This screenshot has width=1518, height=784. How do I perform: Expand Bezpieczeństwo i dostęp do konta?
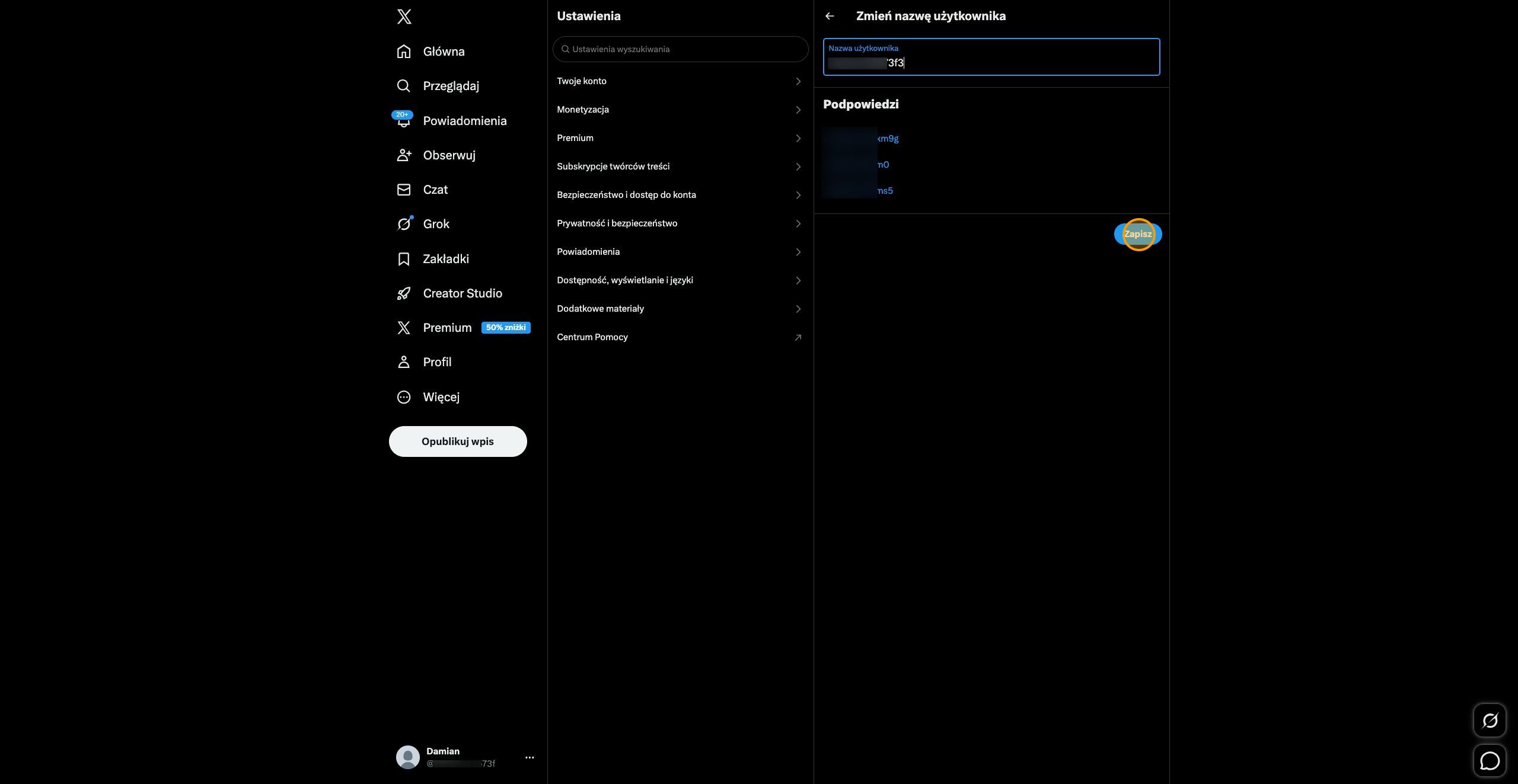pos(680,195)
